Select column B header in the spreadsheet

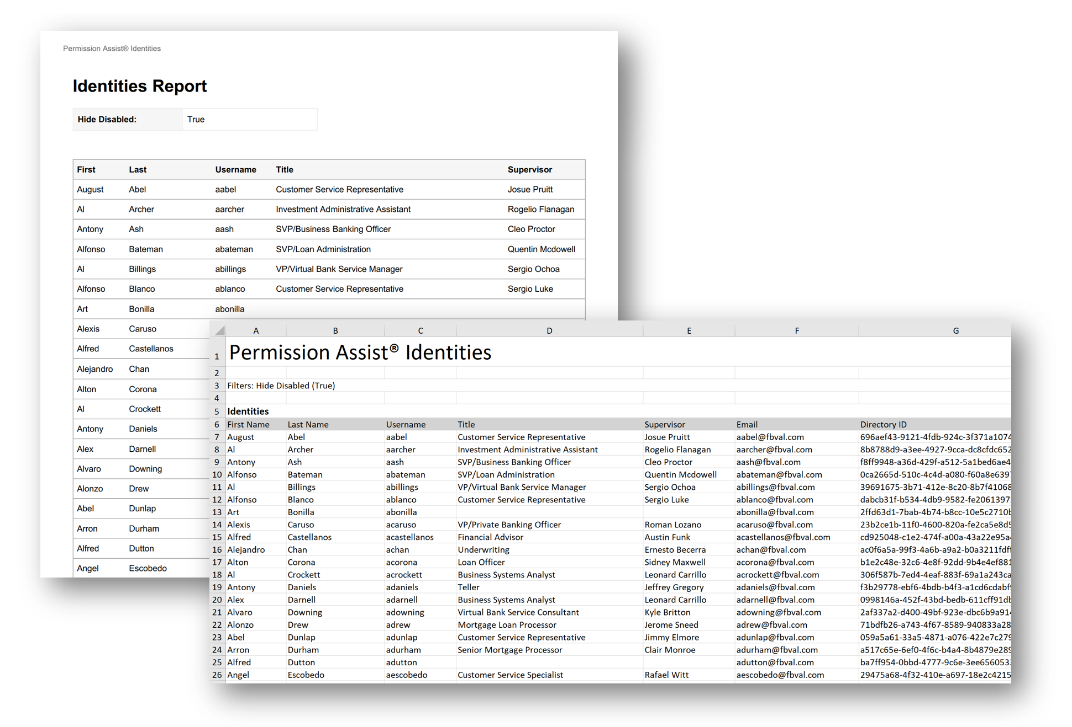tap(335, 331)
